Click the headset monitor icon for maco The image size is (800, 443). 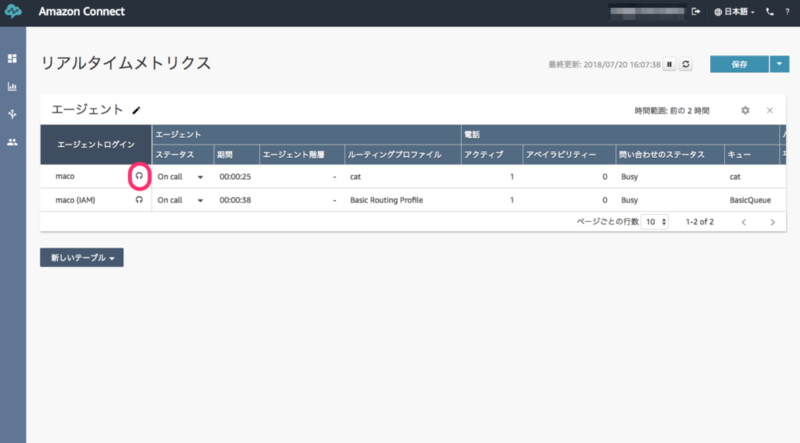point(139,176)
